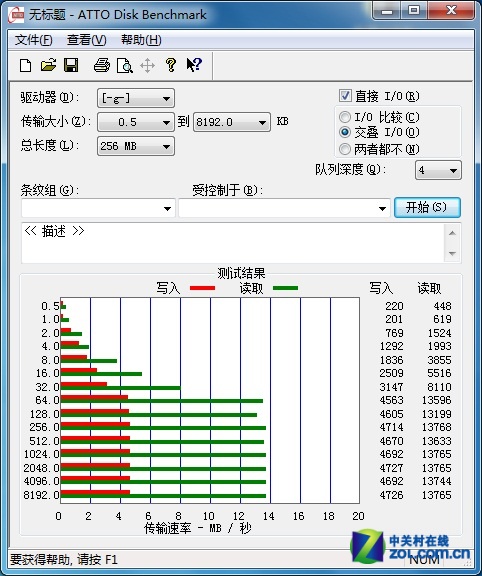Viewport: 482px width, 576px height.
Task: Click the read value 13744
Action: 436,481
